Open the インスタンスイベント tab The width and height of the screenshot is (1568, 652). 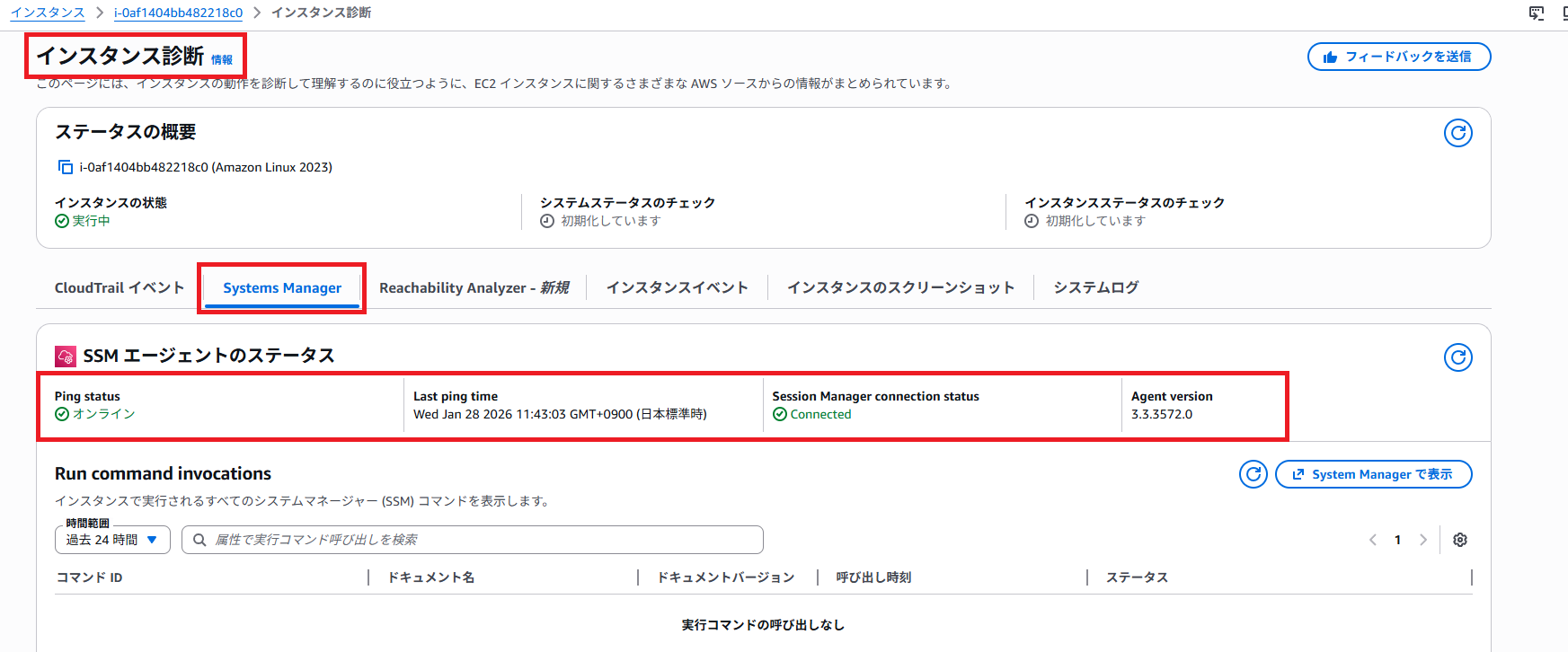[677, 287]
